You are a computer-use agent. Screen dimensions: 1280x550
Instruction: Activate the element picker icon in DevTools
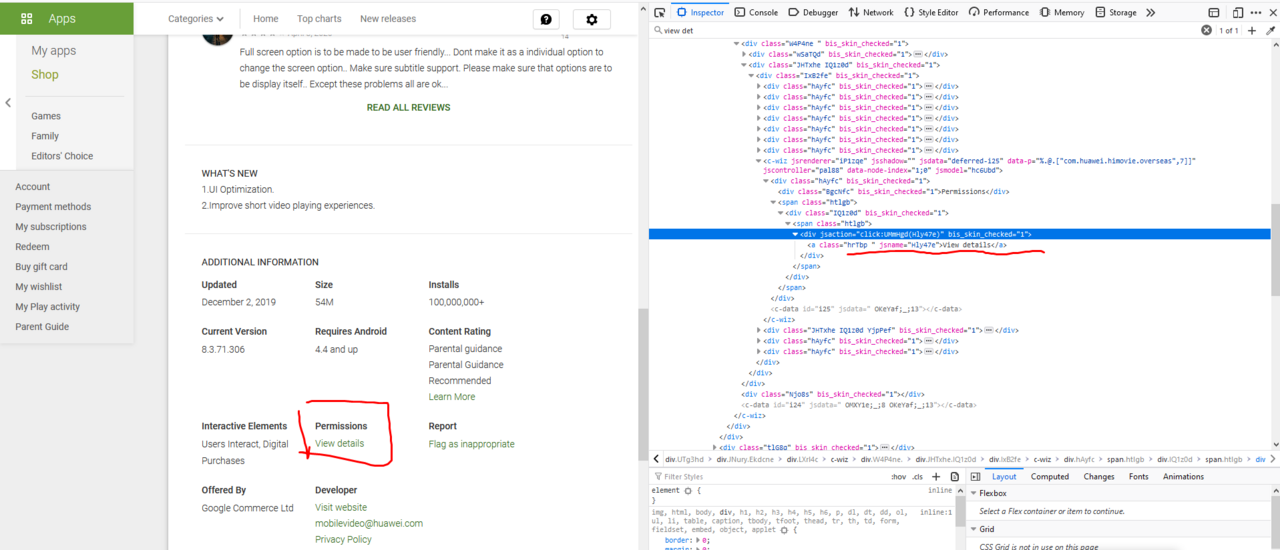coord(660,12)
